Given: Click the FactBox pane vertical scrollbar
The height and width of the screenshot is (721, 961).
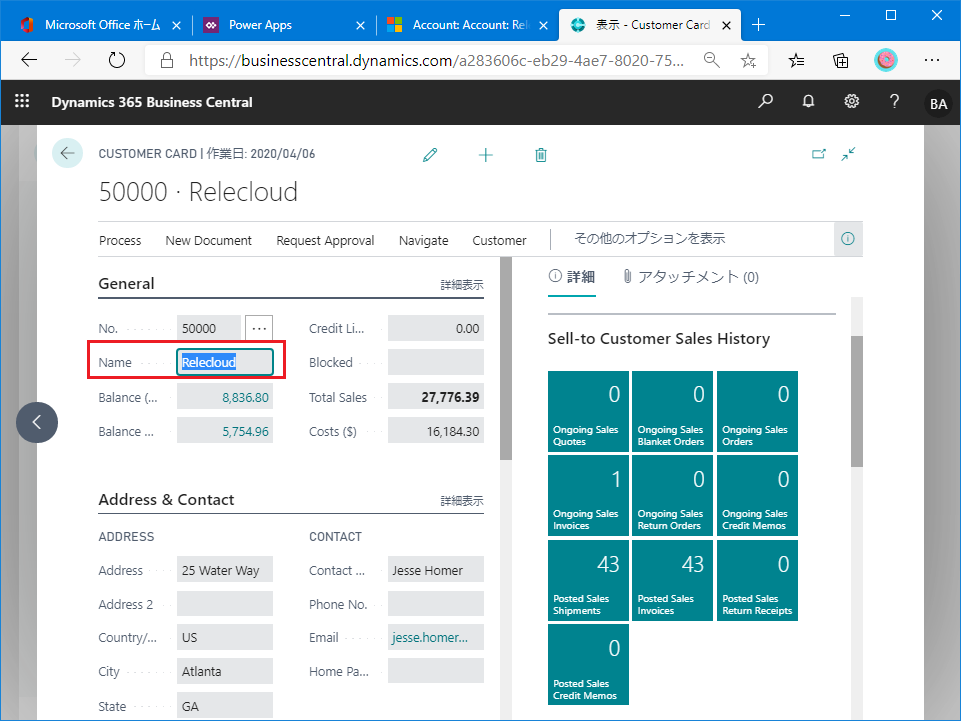Looking at the screenshot, I should coord(857,402).
